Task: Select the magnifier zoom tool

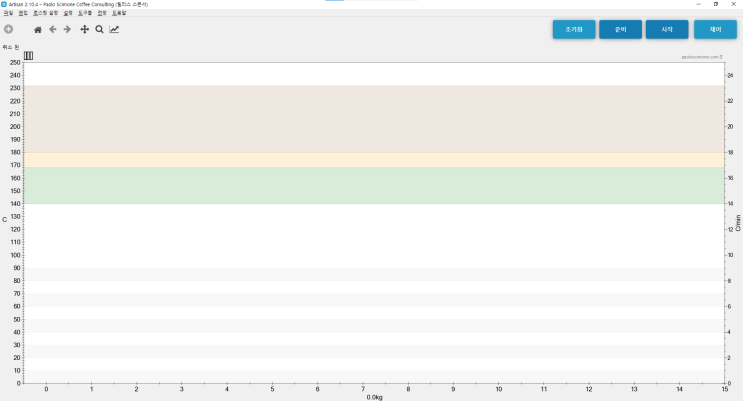Action: pos(100,29)
